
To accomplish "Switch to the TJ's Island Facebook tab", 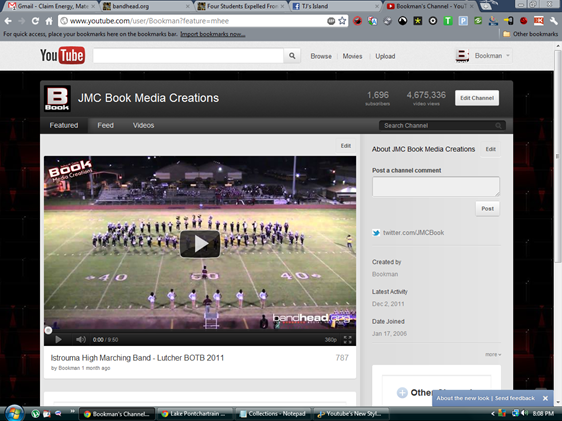I will (x=335, y=6).
